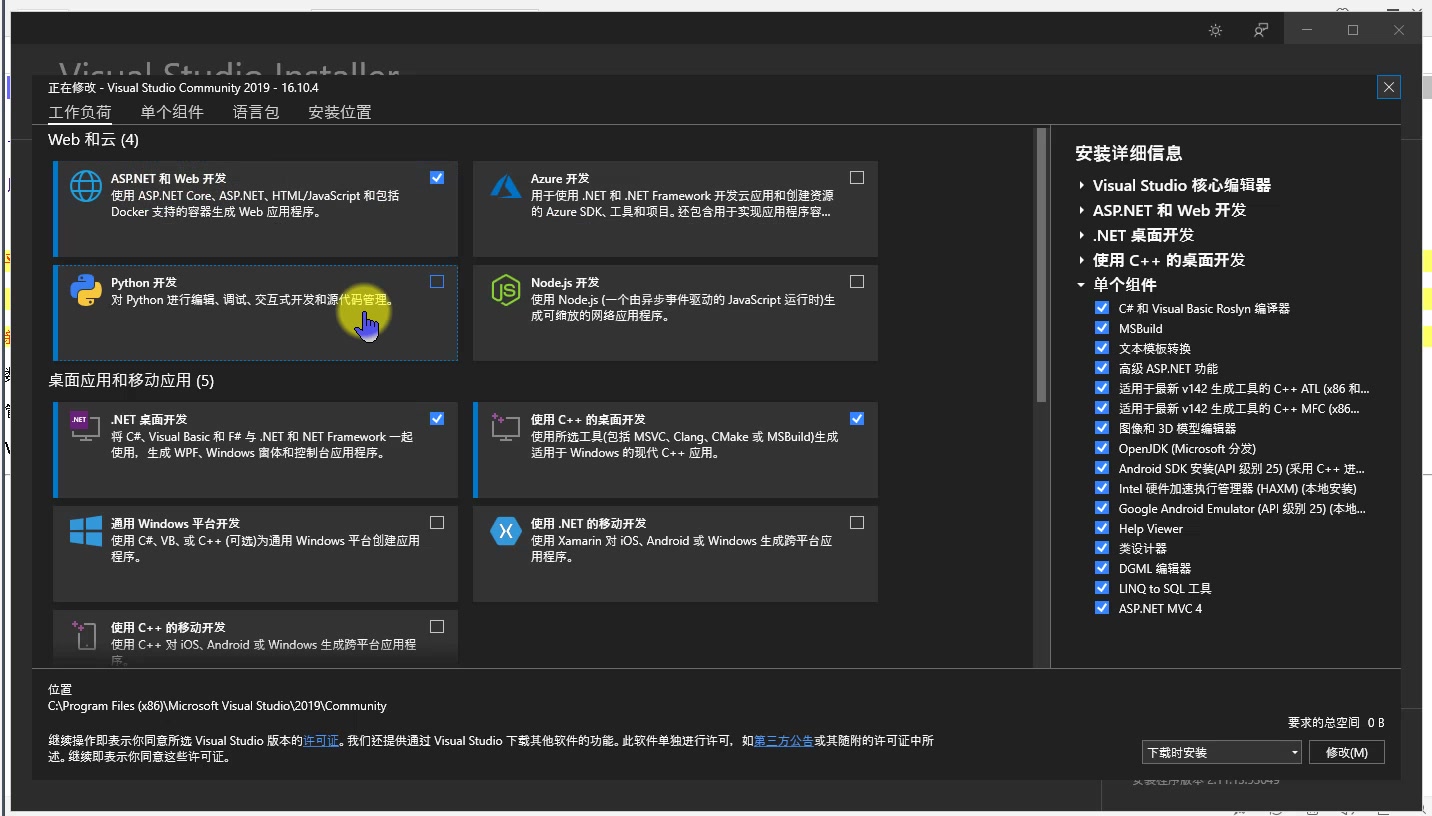Image resolution: width=1432 pixels, height=816 pixels.
Task: Expand .NET 桌面开发 install details
Action: point(1082,235)
